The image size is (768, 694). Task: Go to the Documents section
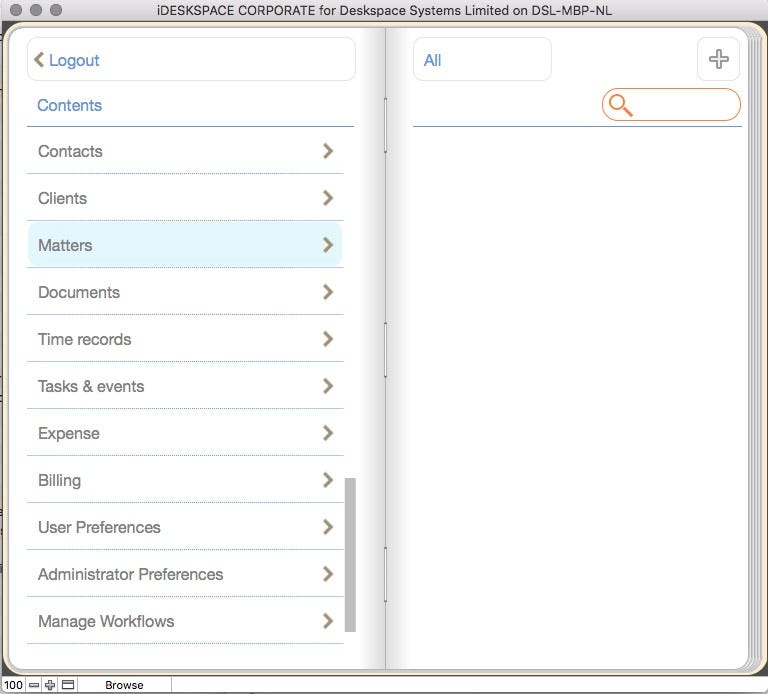(x=185, y=292)
